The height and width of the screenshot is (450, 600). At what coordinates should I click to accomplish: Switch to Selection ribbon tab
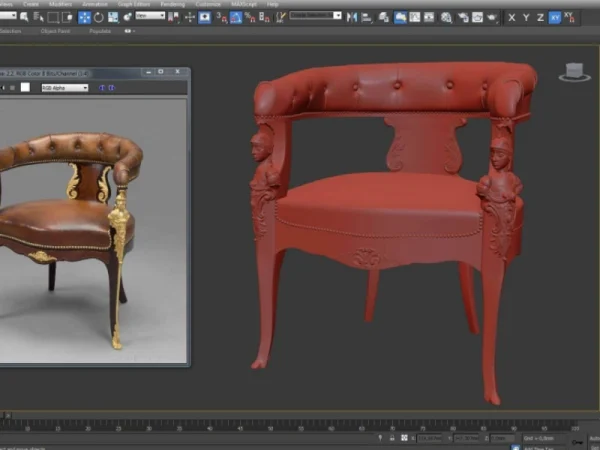click(x=10, y=31)
